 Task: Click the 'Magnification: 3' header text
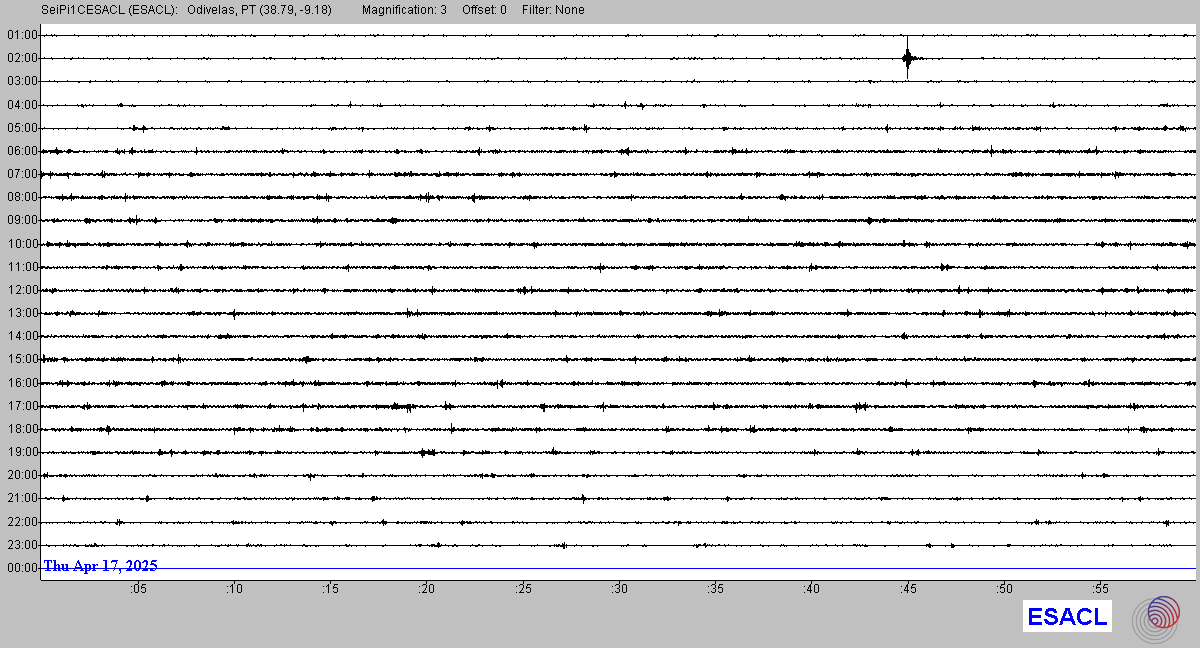point(404,10)
